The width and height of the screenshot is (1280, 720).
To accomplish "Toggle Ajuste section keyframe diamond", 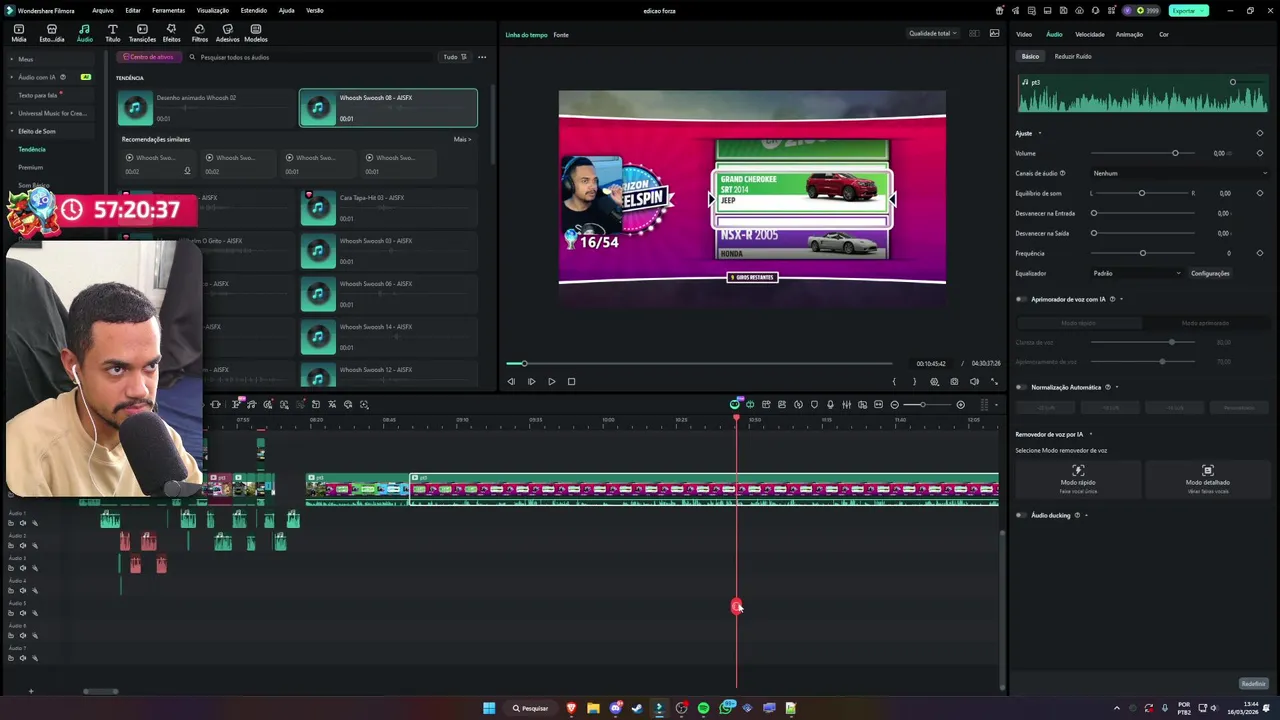I will point(1259,133).
